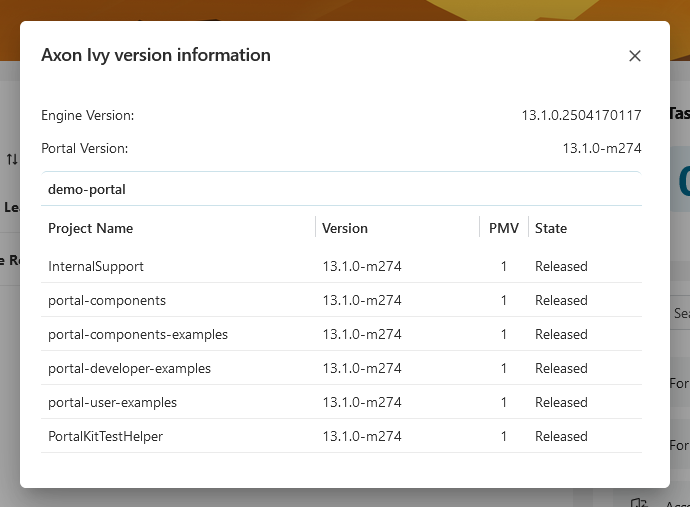Select the portal-user-examples project name
Viewport: 690px width, 507px height.
point(112,402)
